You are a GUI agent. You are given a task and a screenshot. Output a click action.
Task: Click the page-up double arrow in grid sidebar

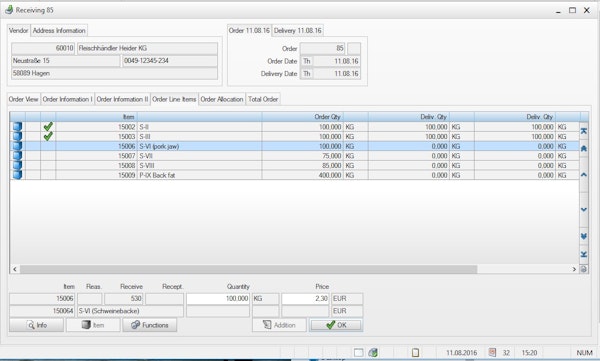584,148
